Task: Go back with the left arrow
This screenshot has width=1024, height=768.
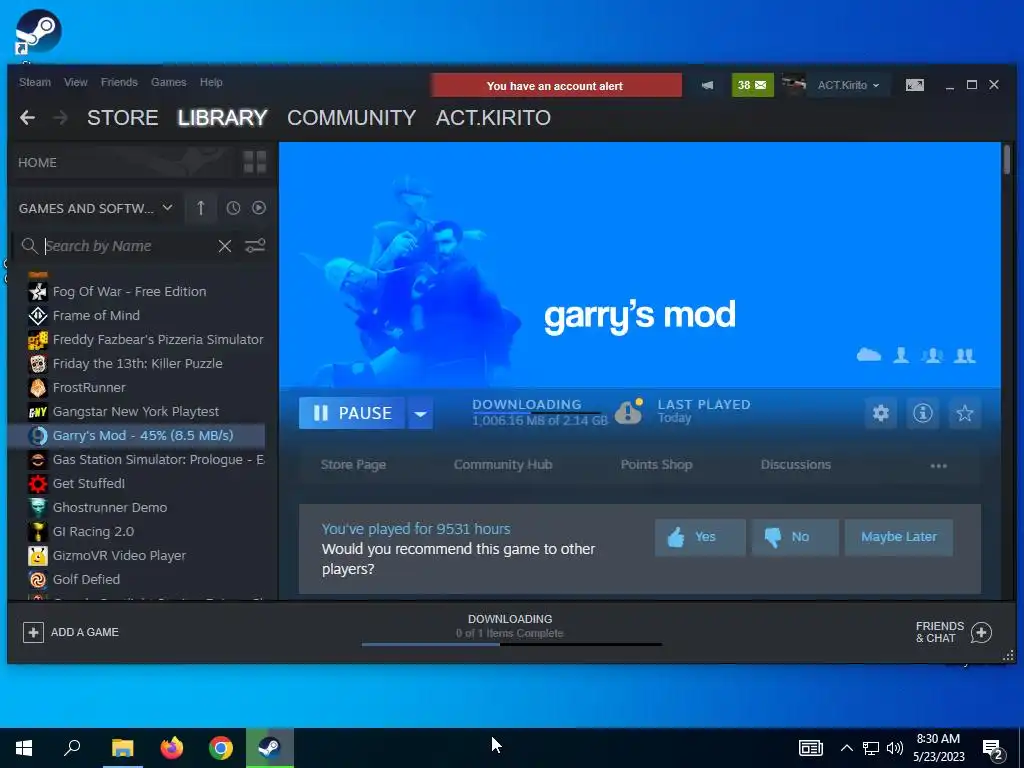Action: (27, 118)
